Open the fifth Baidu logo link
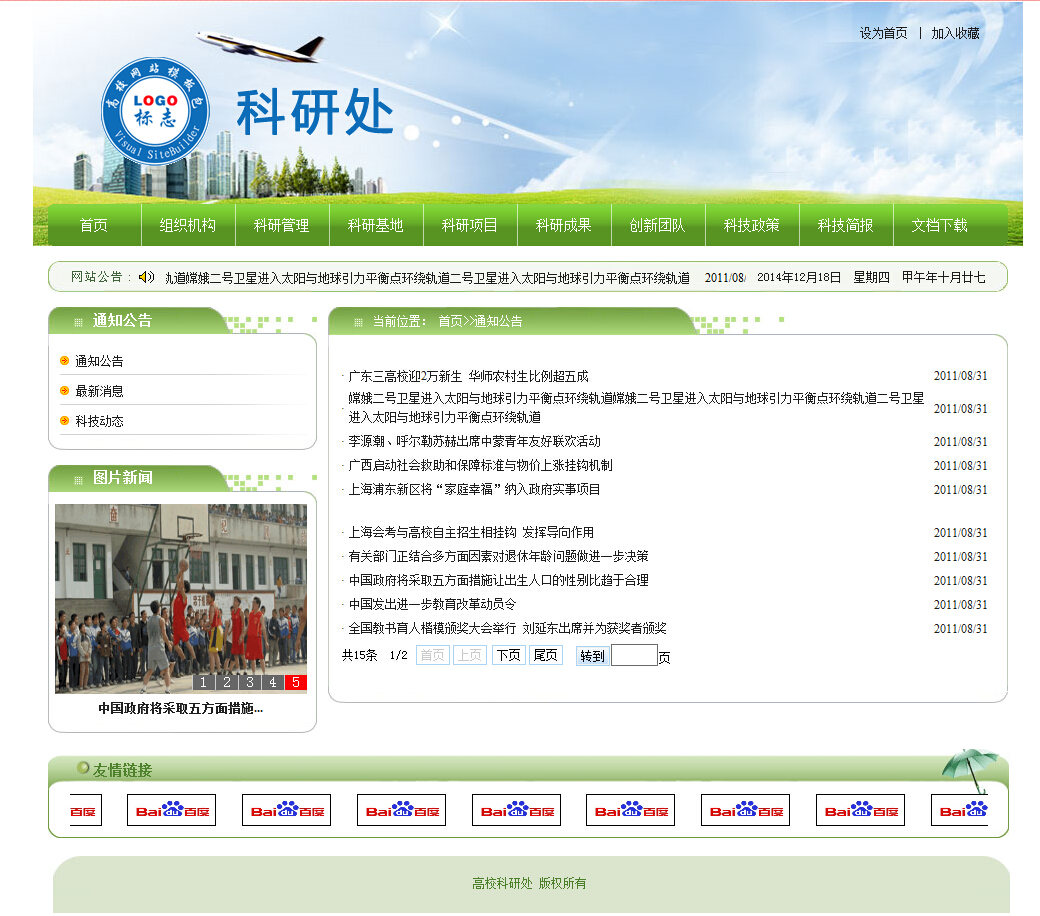 click(516, 810)
